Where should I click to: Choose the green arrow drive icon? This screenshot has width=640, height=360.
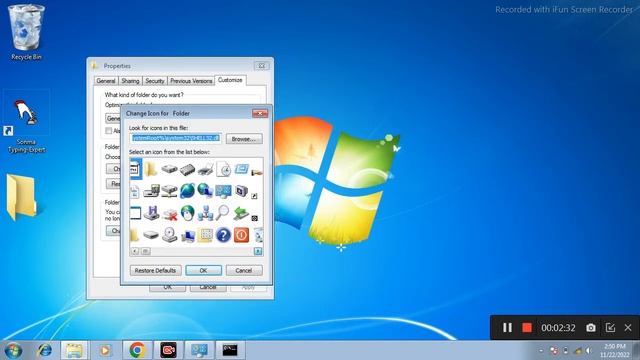(241, 213)
